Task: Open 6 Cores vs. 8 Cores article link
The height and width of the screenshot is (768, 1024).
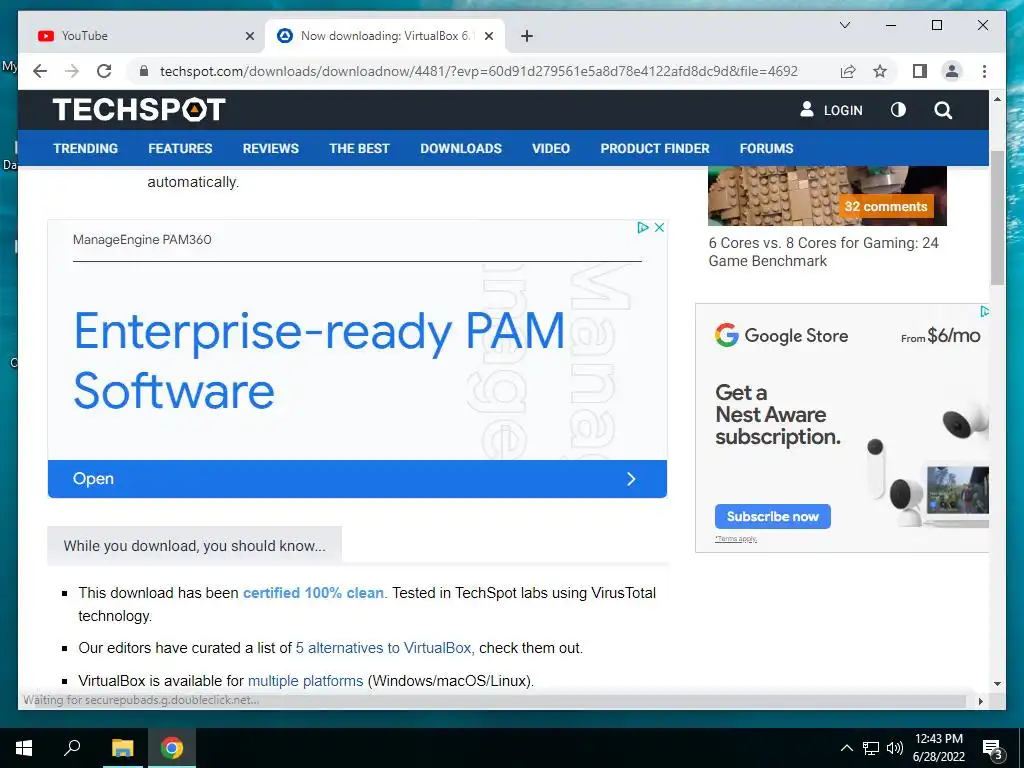Action: (x=824, y=251)
